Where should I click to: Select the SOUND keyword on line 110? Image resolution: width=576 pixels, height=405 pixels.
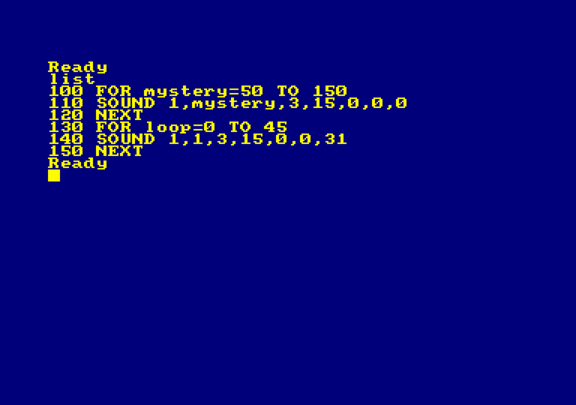(126, 103)
